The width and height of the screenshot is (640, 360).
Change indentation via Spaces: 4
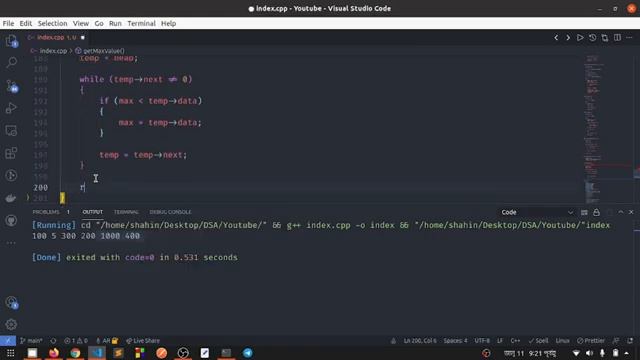click(455, 340)
